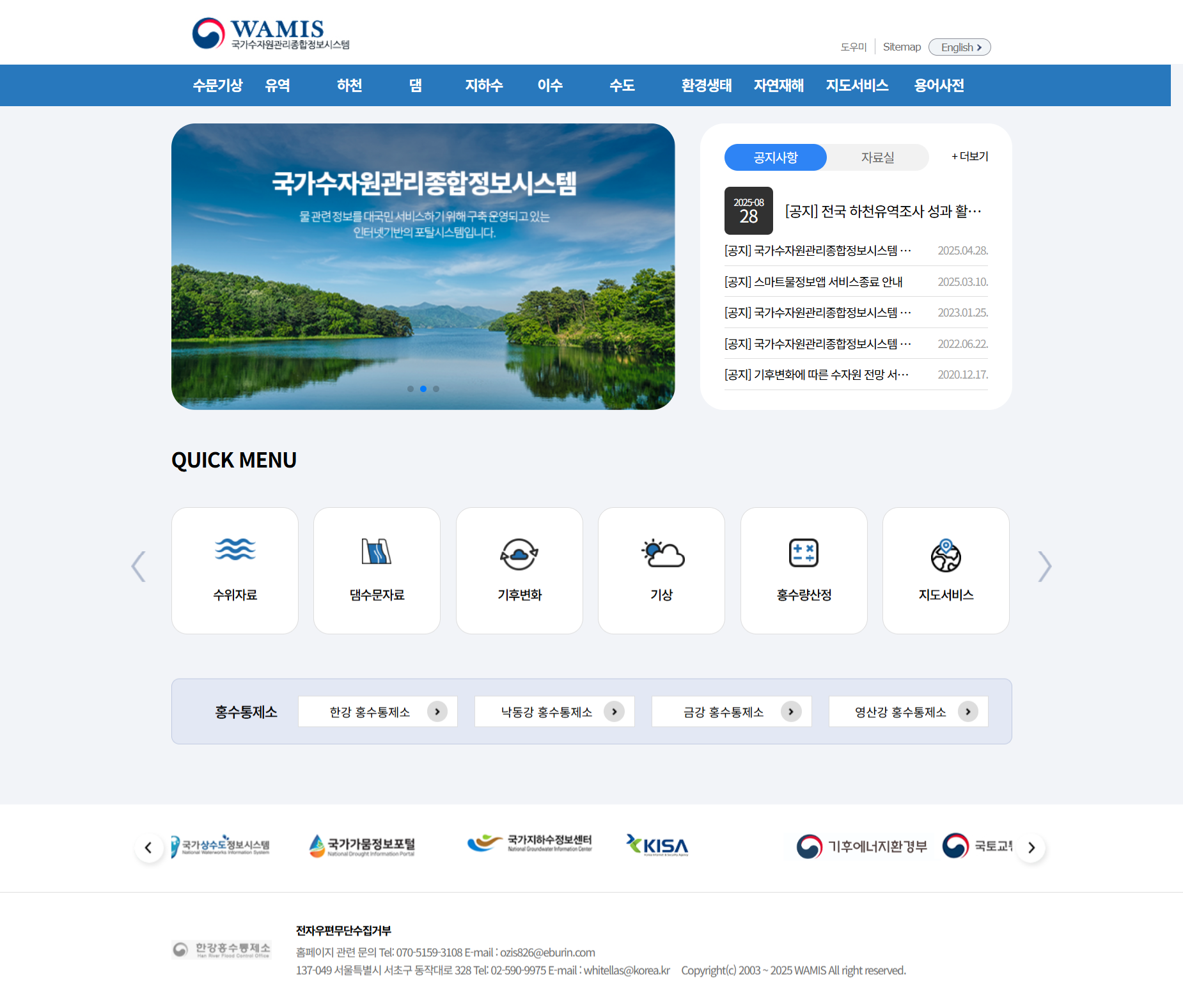1183x1008 pixels.
Task: Select the second banner carousel dot
Action: pos(423,389)
